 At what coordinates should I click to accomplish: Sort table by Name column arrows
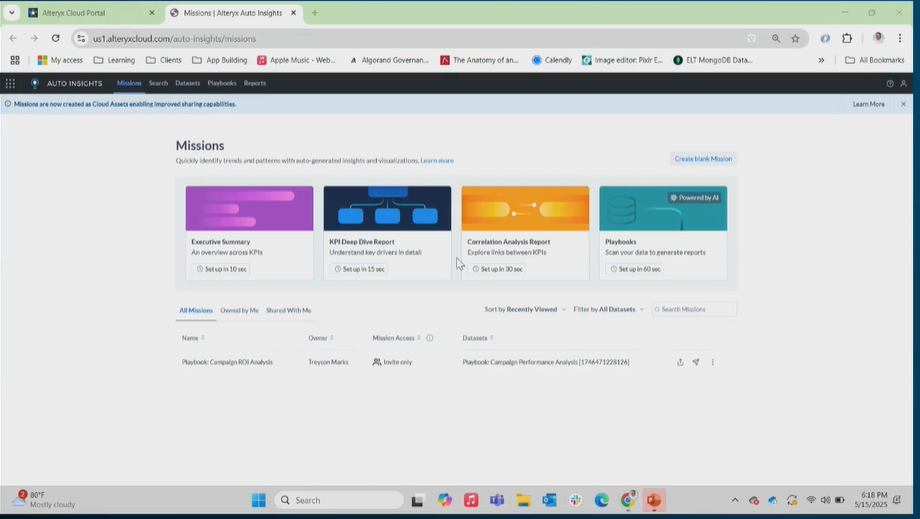coord(203,338)
